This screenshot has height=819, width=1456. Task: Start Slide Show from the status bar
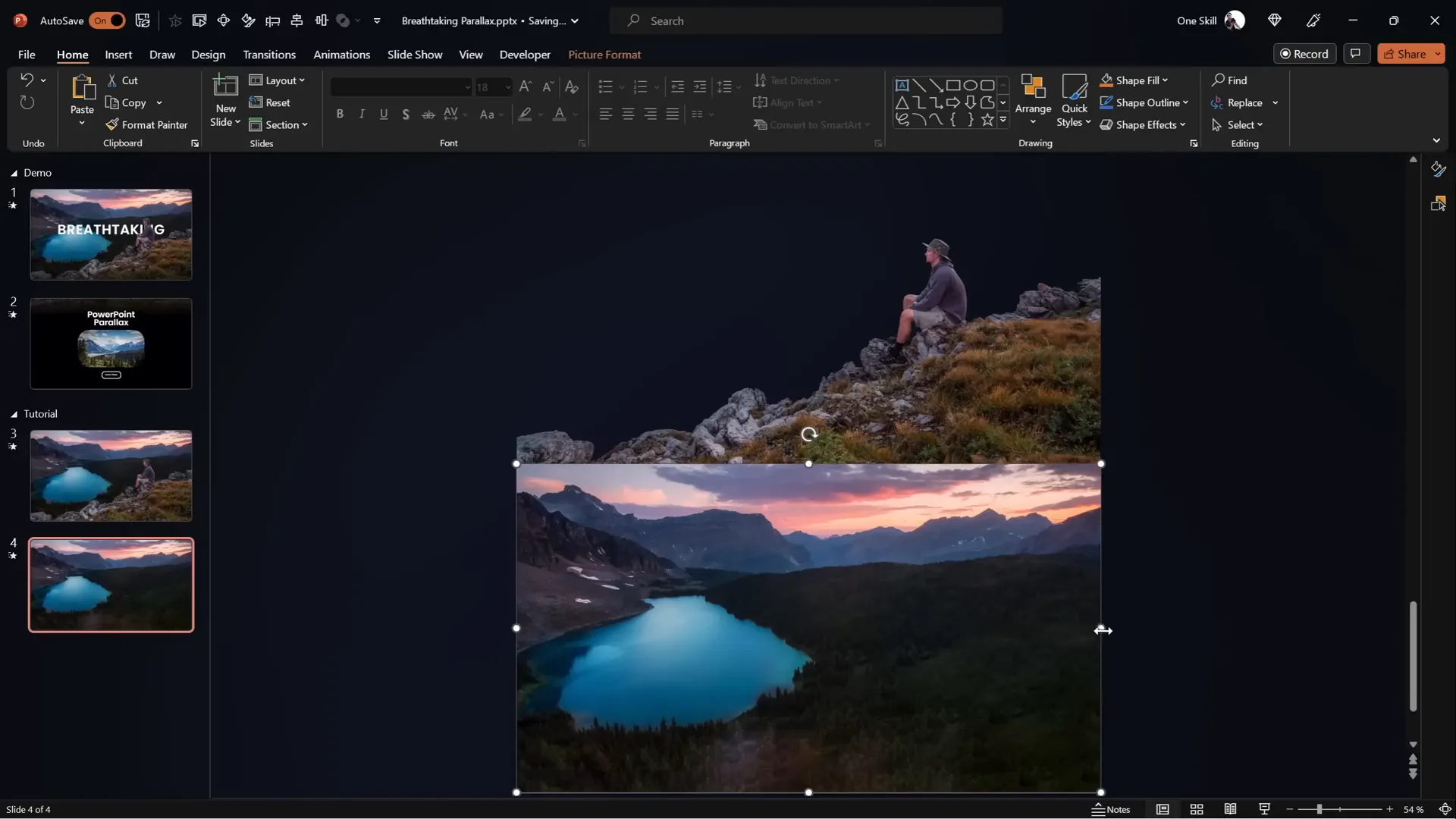[x=1263, y=809]
